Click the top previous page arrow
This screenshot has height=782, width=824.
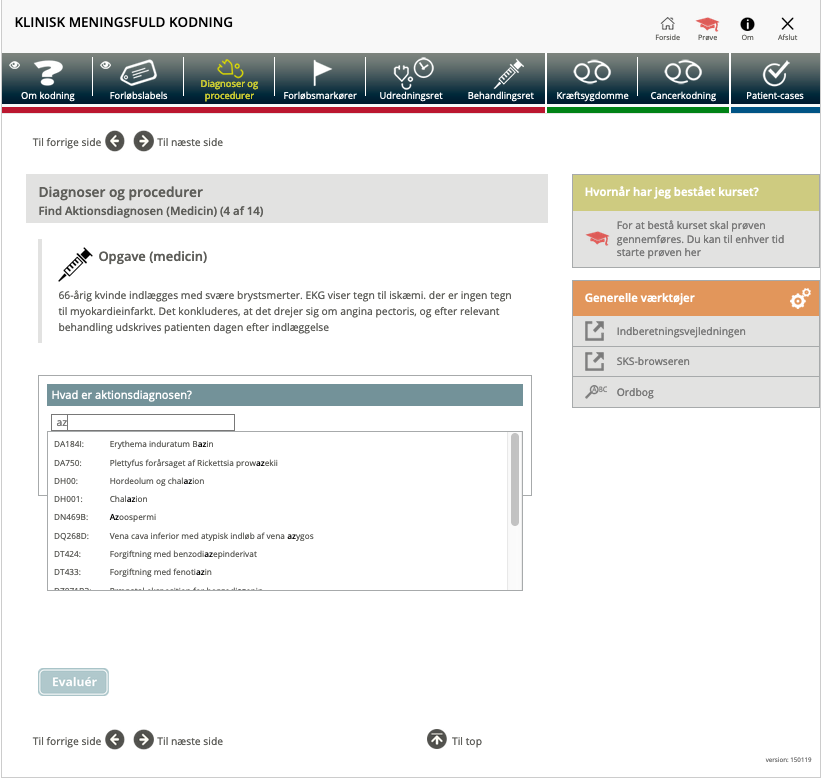click(x=115, y=141)
